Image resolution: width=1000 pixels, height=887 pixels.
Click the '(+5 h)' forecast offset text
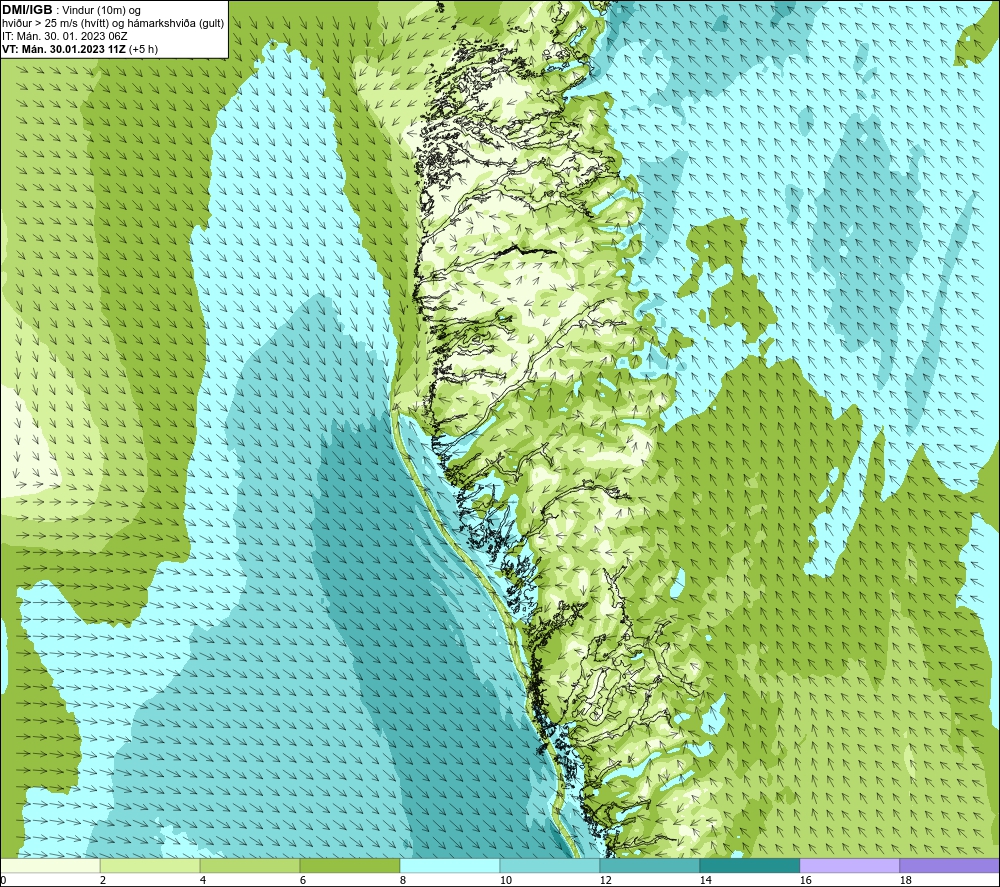coord(143,49)
